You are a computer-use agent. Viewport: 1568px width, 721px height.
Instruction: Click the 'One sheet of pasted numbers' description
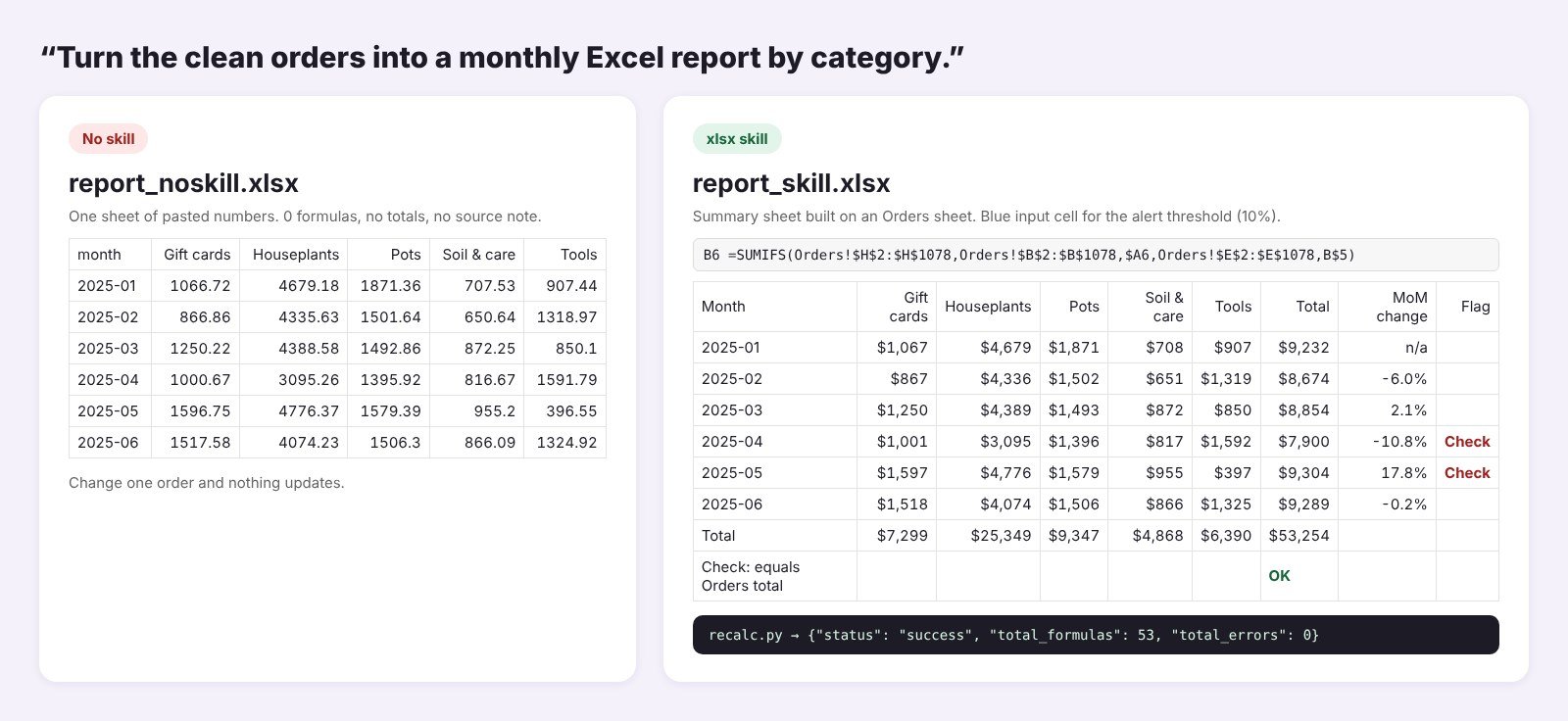(305, 216)
